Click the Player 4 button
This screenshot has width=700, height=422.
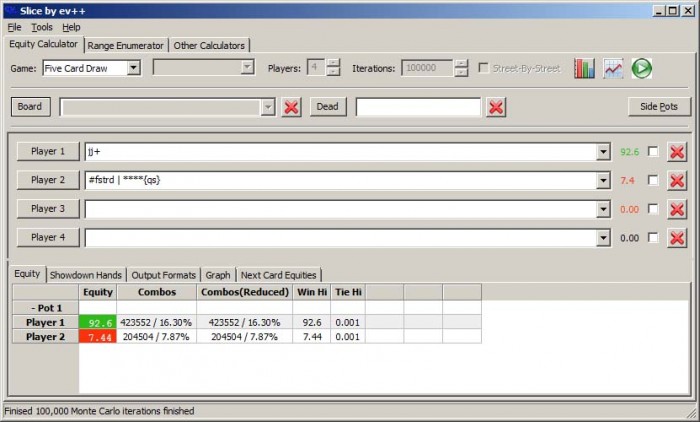[48, 237]
